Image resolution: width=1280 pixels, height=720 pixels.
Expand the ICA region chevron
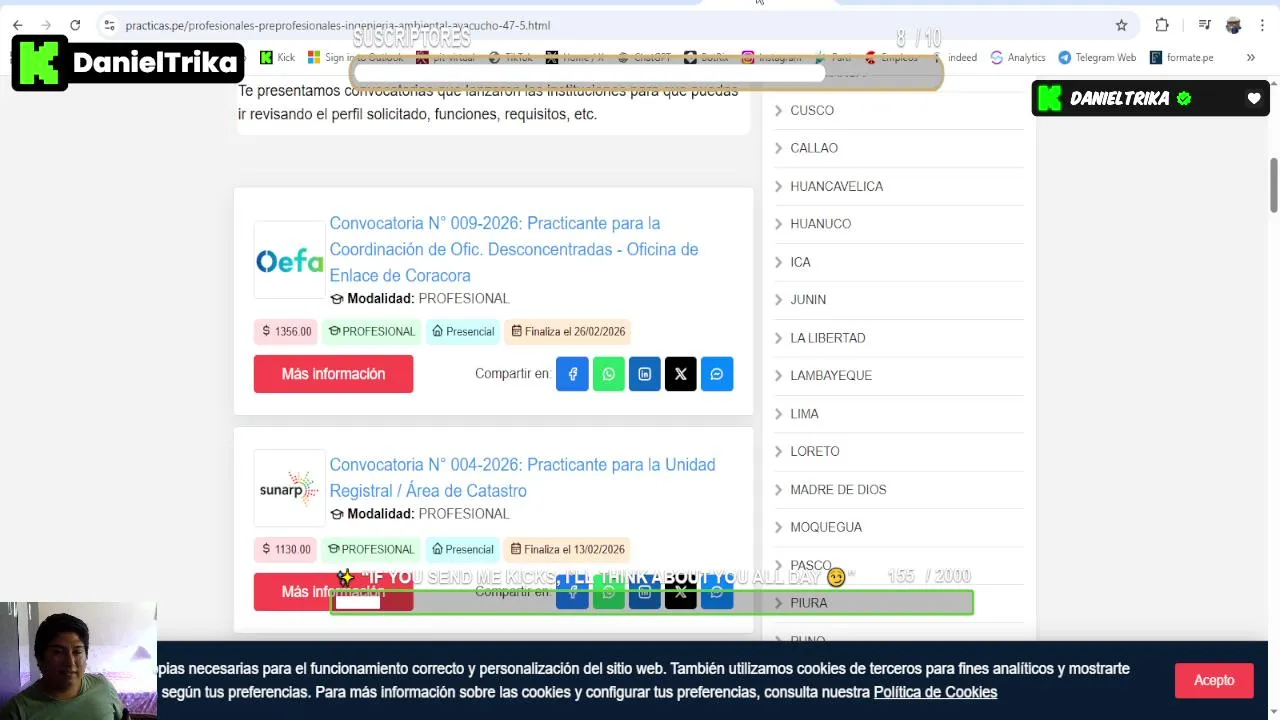point(779,262)
